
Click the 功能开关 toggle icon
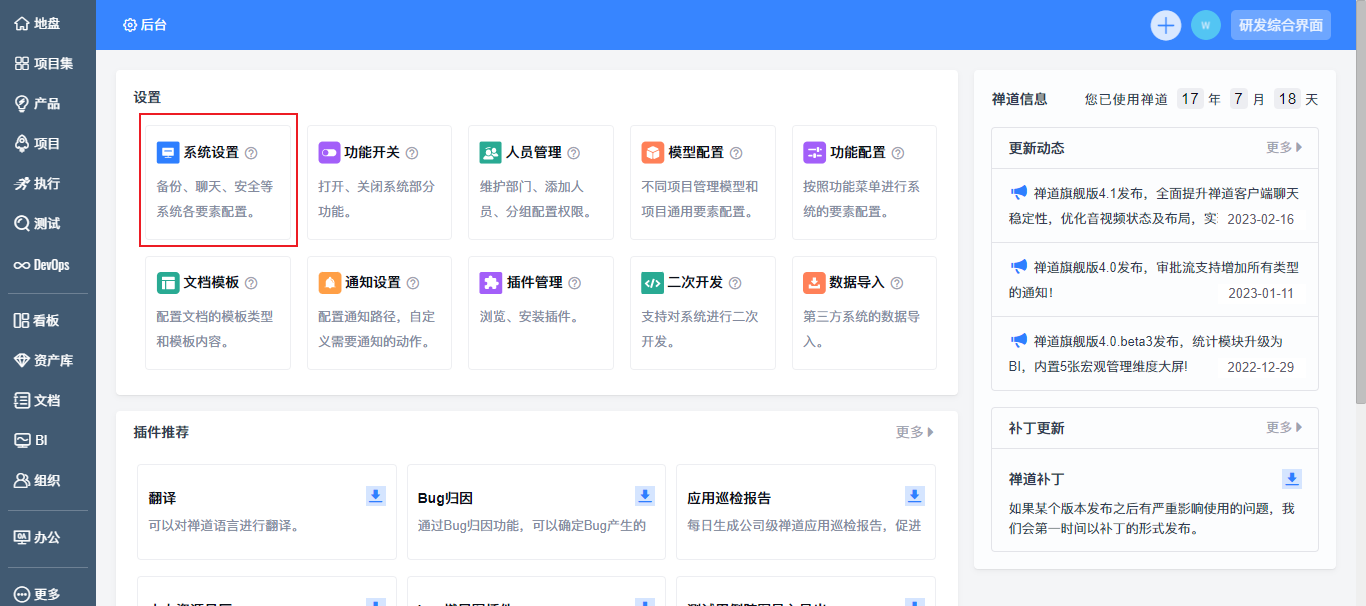tap(329, 153)
